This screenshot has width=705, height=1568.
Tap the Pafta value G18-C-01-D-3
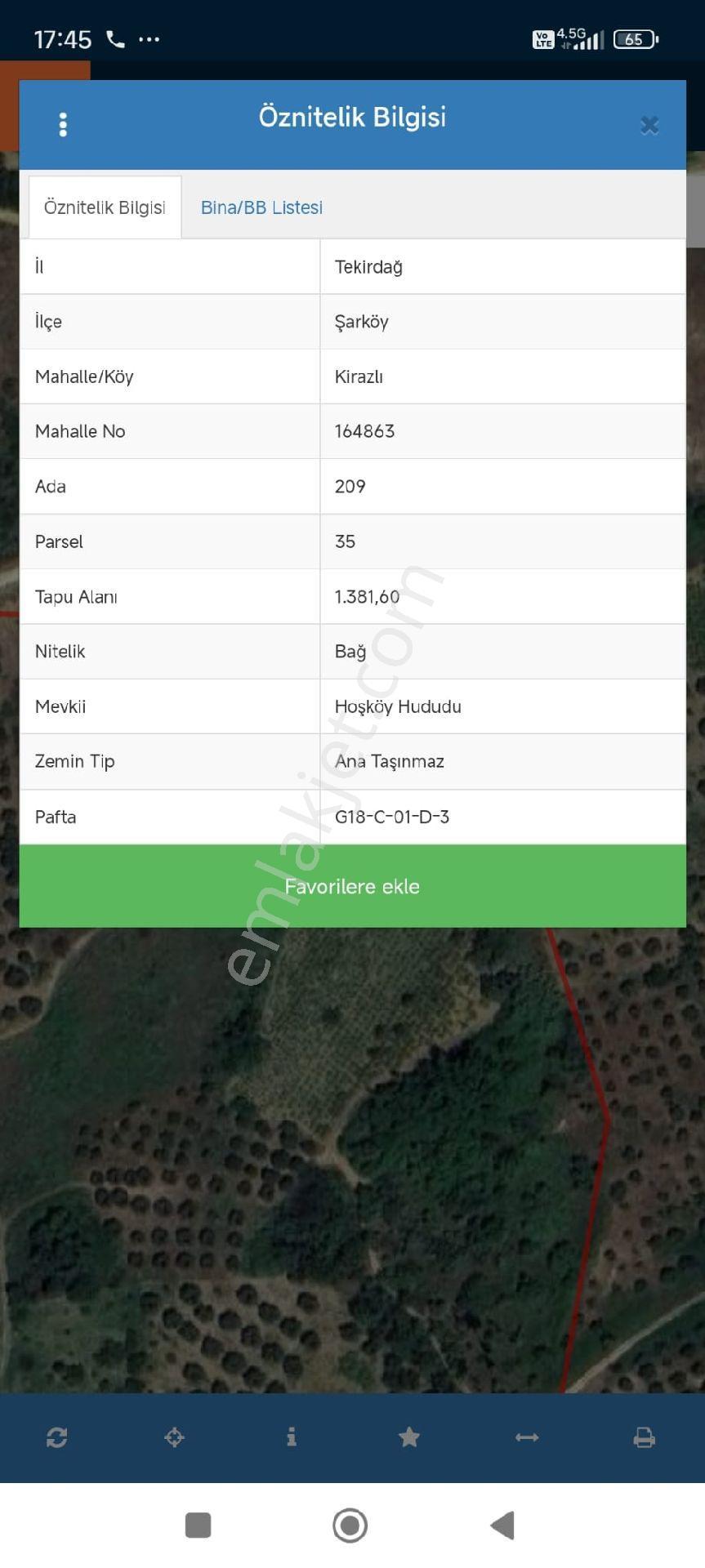[x=392, y=817]
